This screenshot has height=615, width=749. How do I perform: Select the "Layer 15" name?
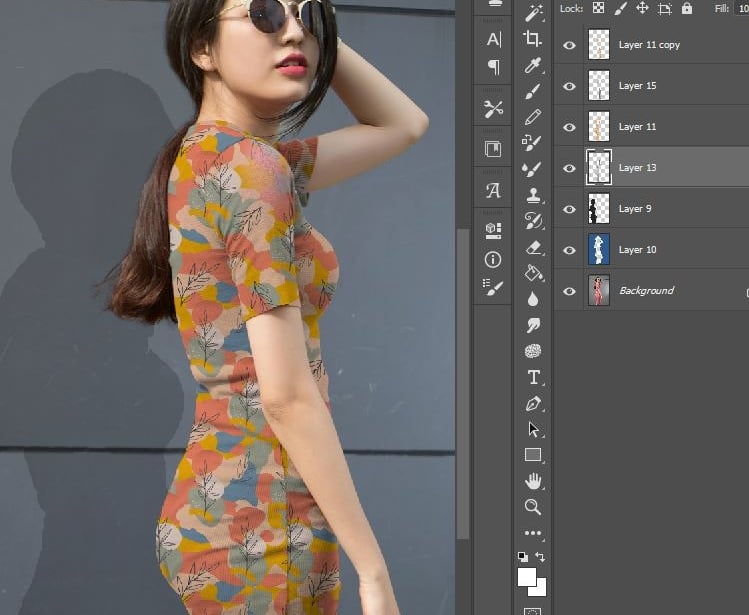coord(637,86)
